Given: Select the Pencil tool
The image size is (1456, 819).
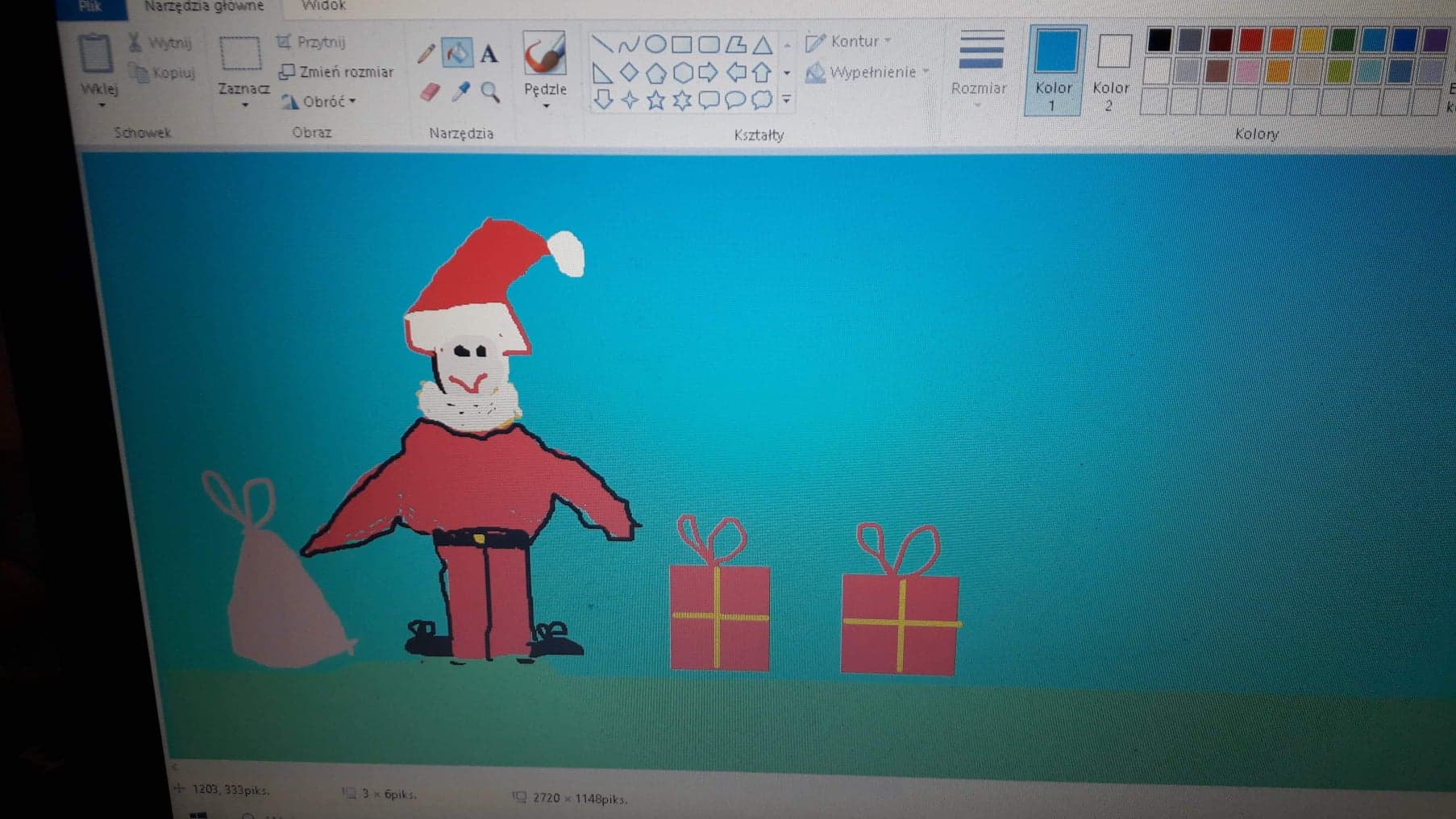Looking at the screenshot, I should 426,55.
